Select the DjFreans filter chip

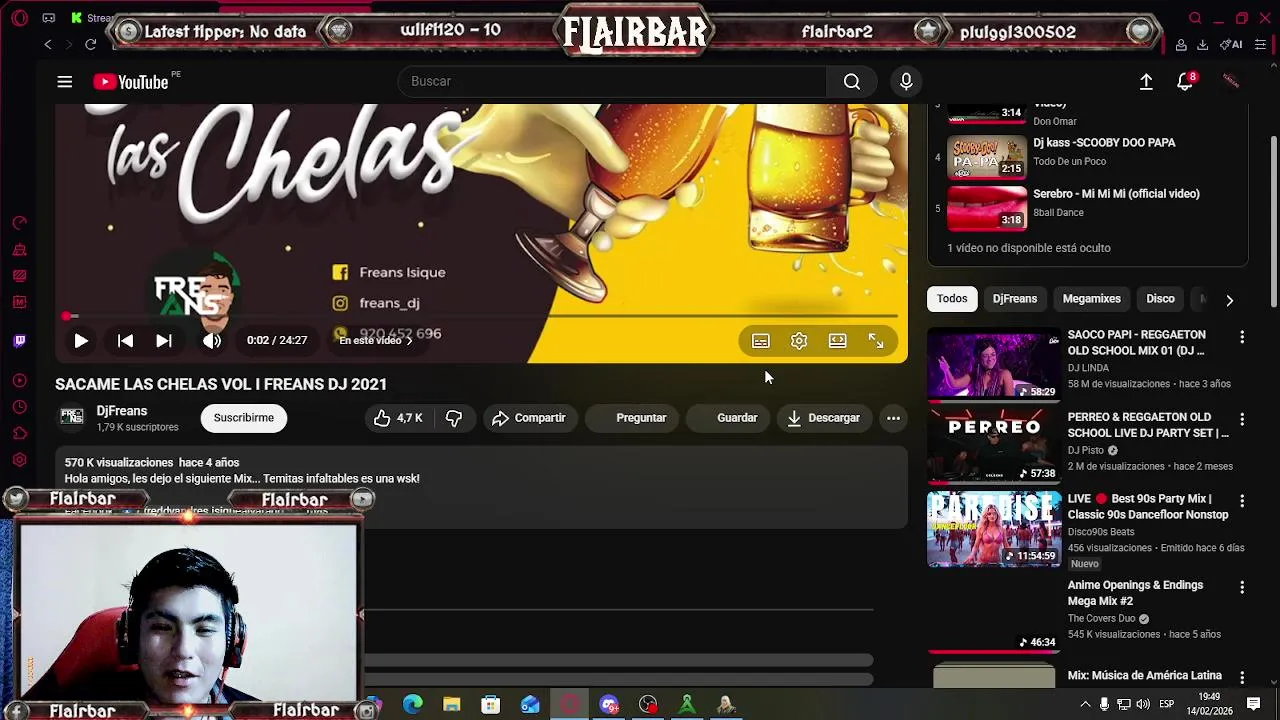(1014, 299)
